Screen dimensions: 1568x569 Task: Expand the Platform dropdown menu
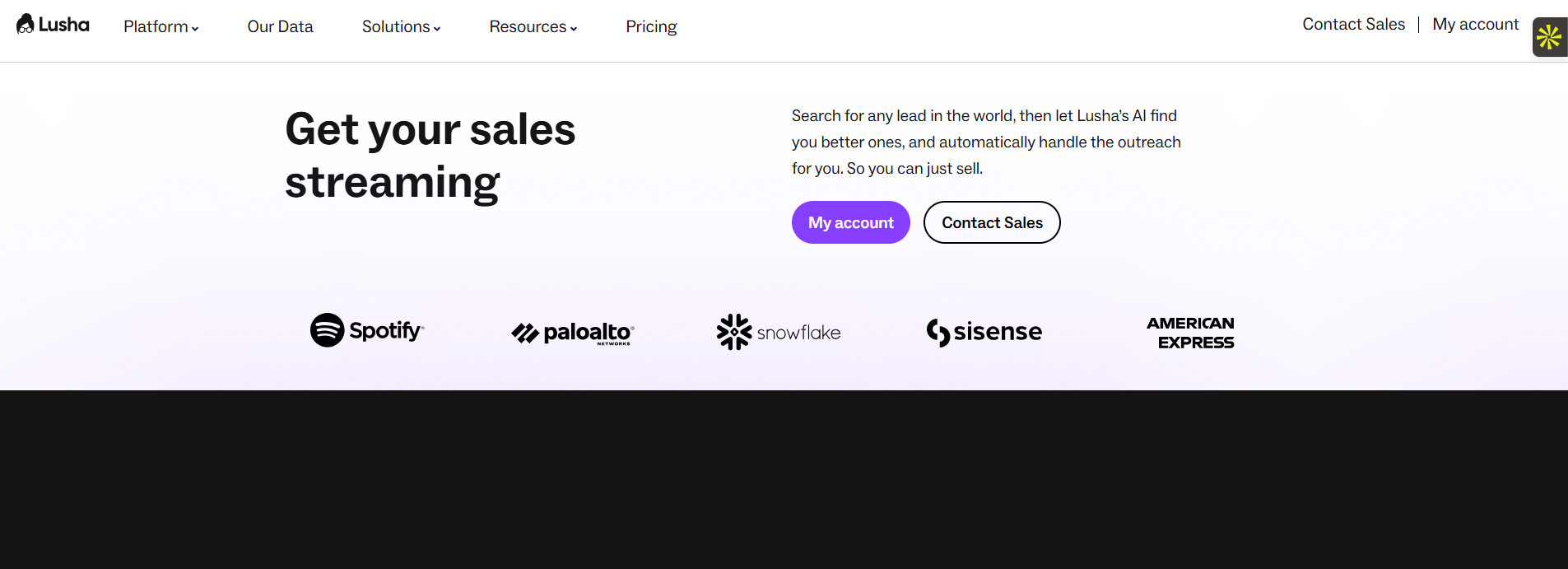161,26
